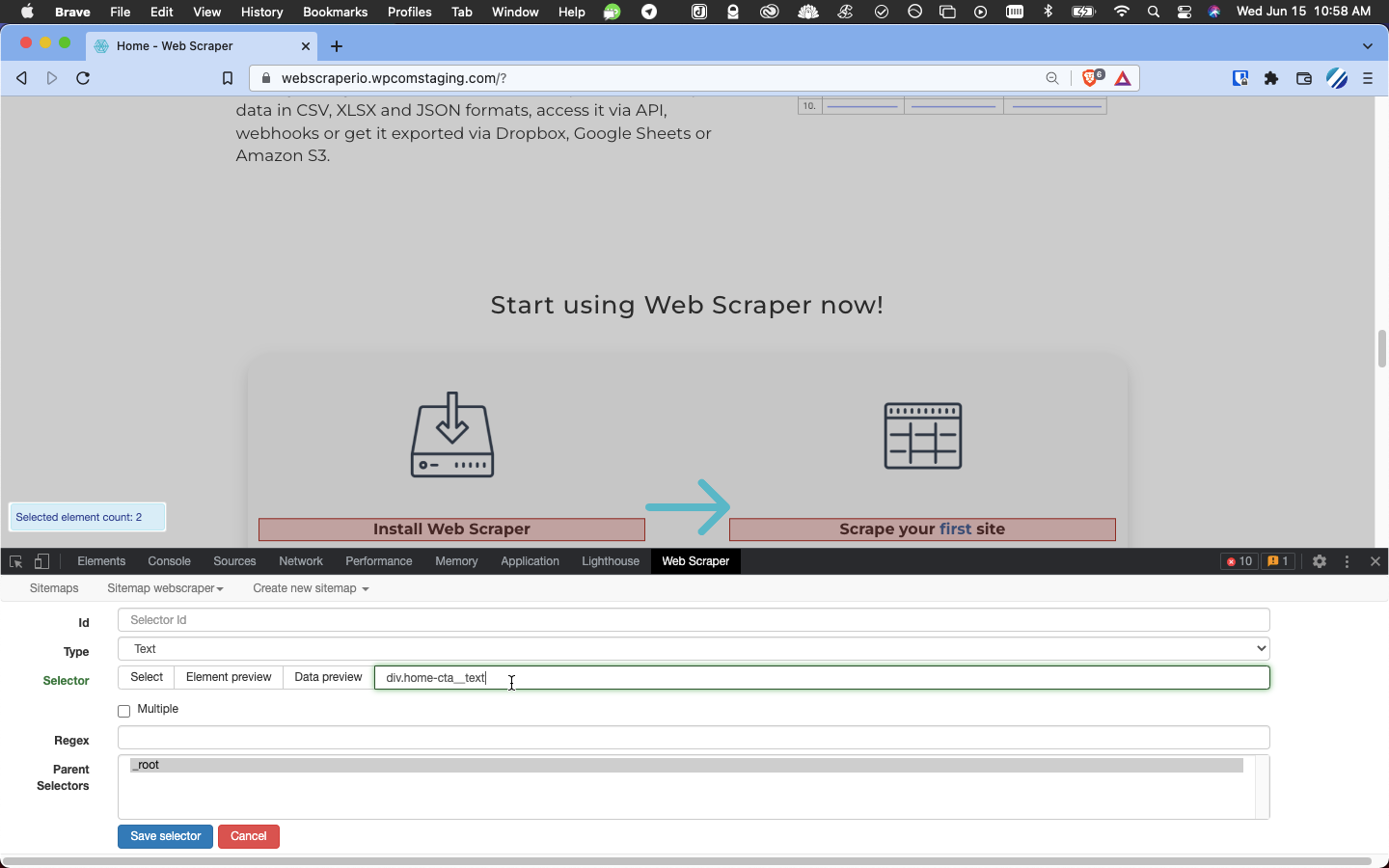The height and width of the screenshot is (868, 1389).
Task: Switch to the Network tab
Action: [301, 561]
